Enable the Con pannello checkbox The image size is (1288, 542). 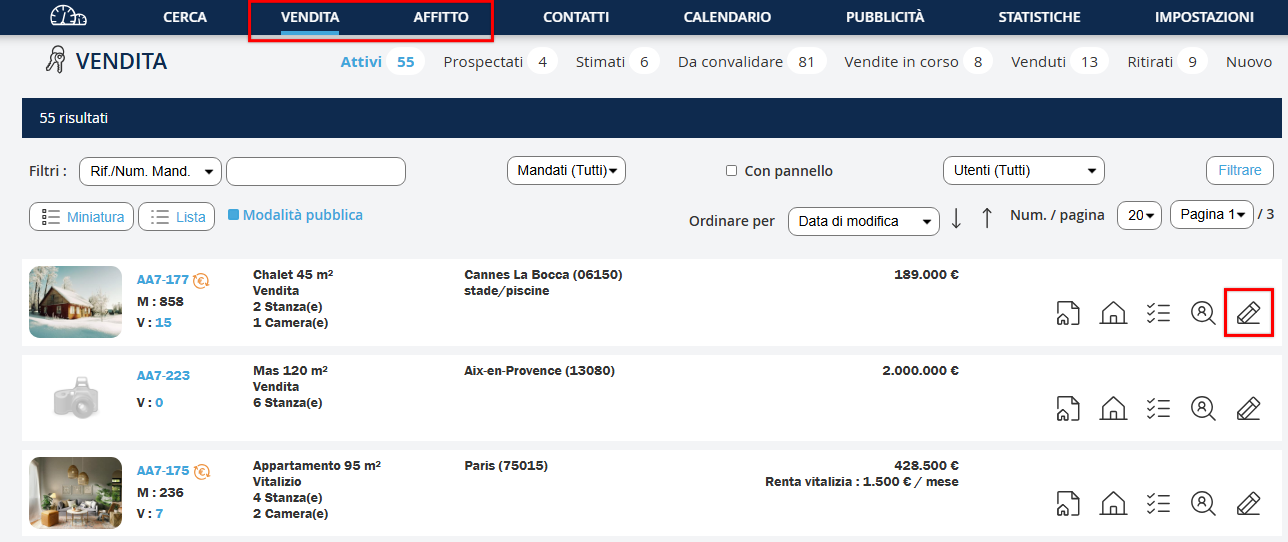tap(731, 171)
